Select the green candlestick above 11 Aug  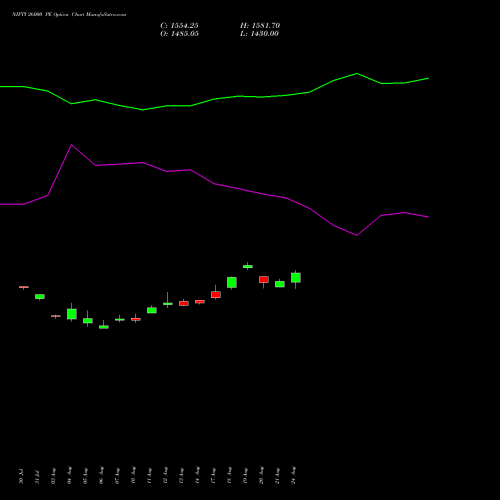point(152,310)
